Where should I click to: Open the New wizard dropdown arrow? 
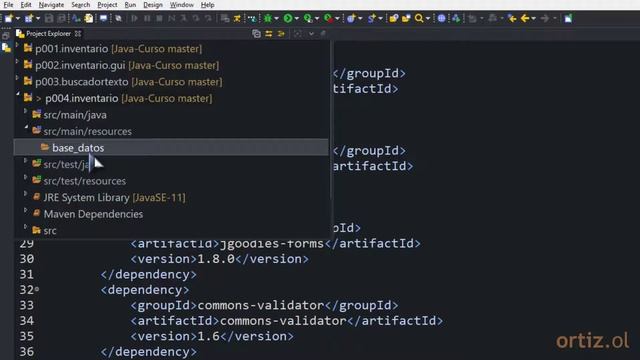pos(18,18)
